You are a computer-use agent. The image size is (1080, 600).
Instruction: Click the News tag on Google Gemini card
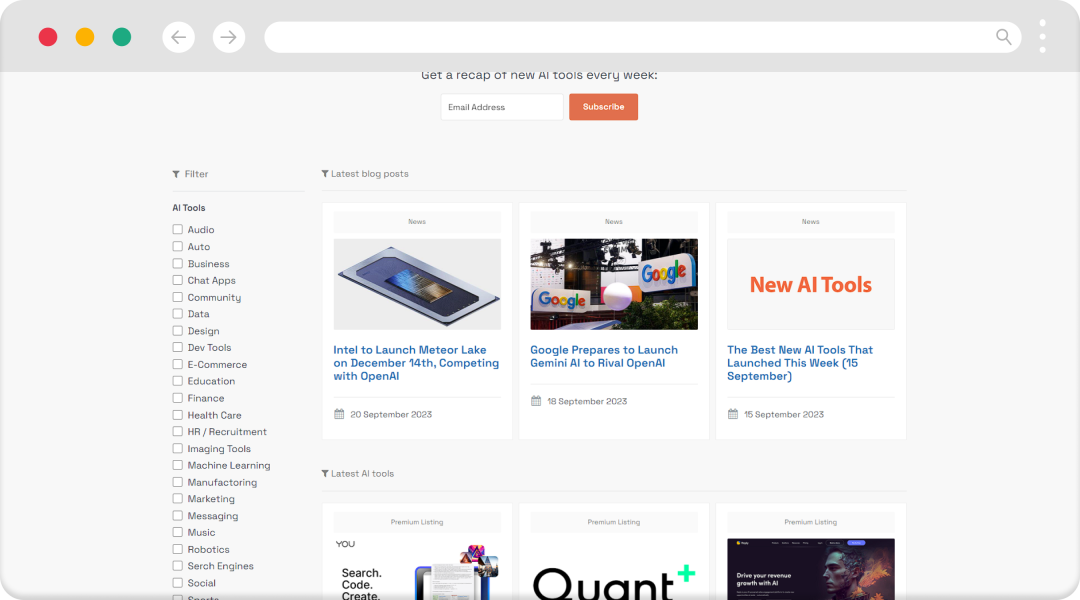point(614,222)
